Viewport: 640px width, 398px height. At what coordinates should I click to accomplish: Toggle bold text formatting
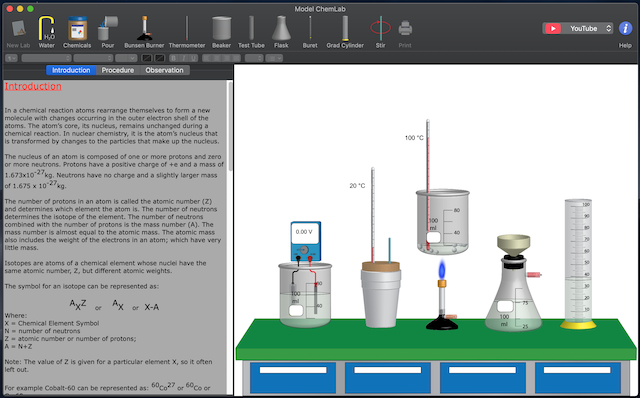[173, 58]
